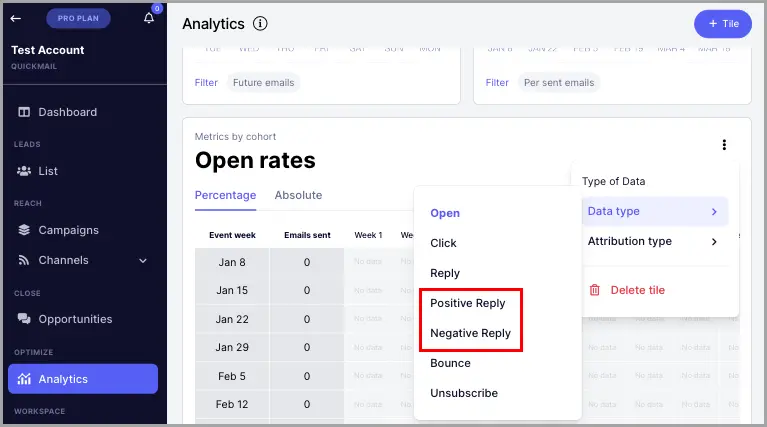Click the Jan 22 row cell
Screen dimensions: 767x427
coord(232,319)
